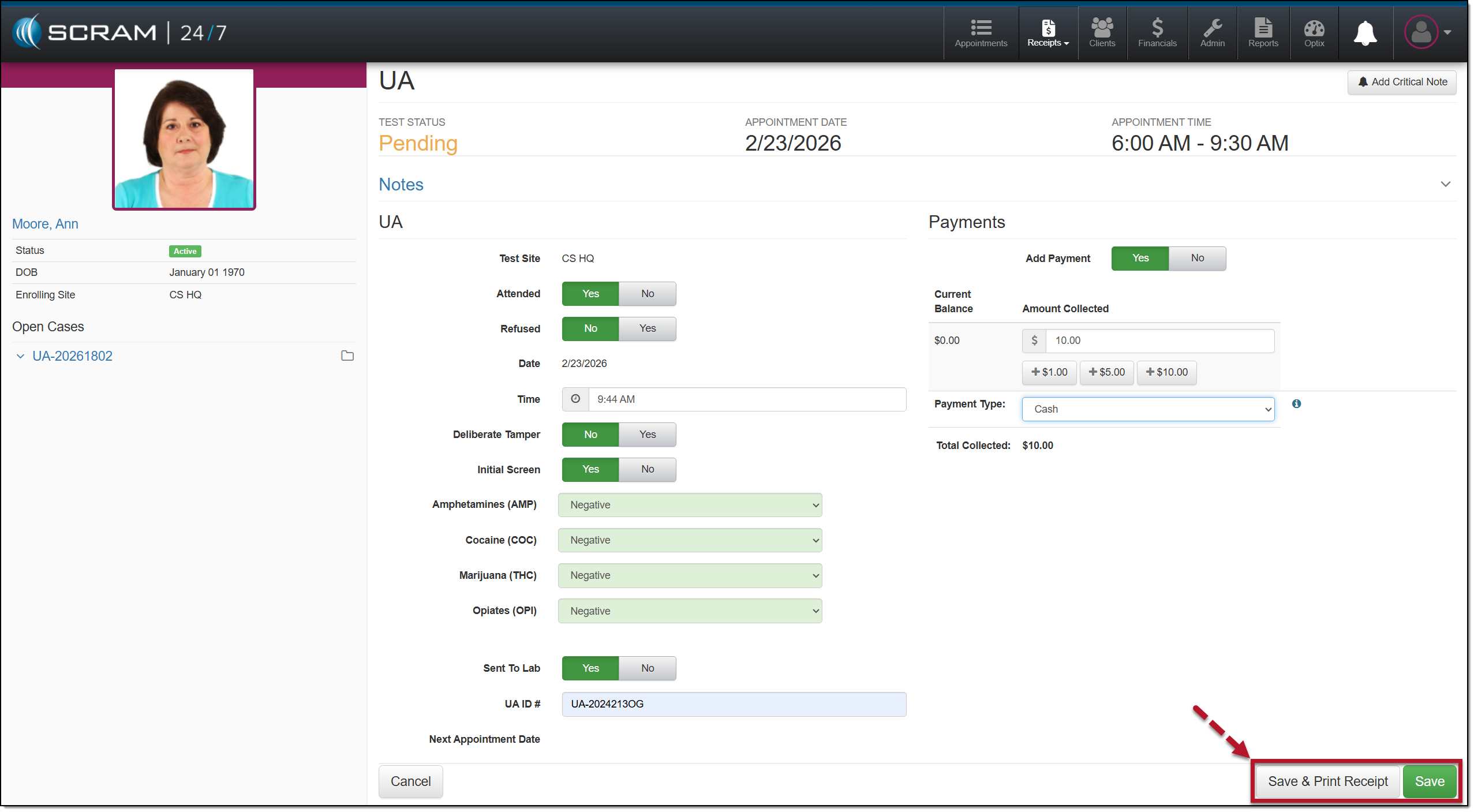Screen dimensions: 1474x812
Task: Open the Receipts menu
Action: click(x=1047, y=33)
